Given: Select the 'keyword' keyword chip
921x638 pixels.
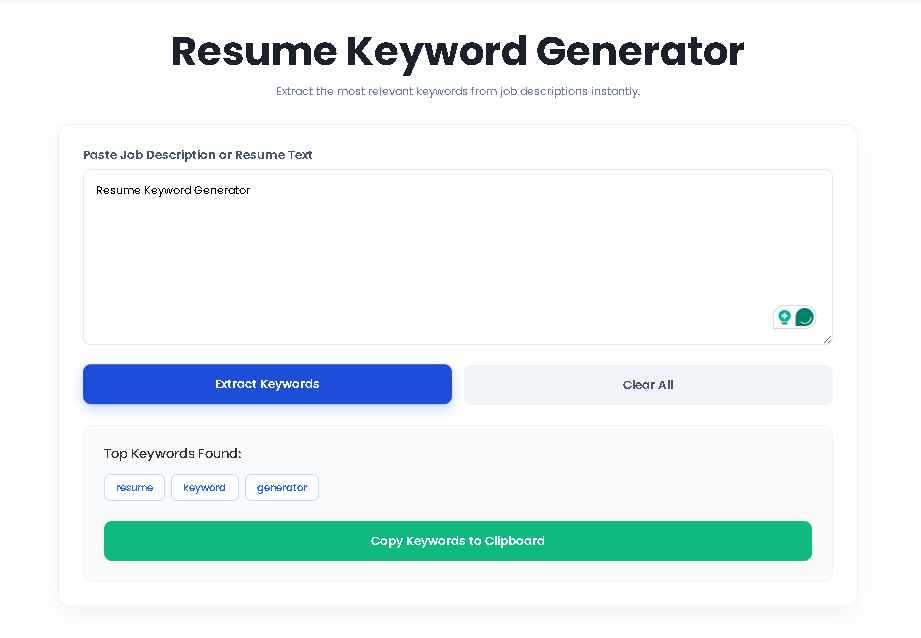Looking at the screenshot, I should point(204,487).
